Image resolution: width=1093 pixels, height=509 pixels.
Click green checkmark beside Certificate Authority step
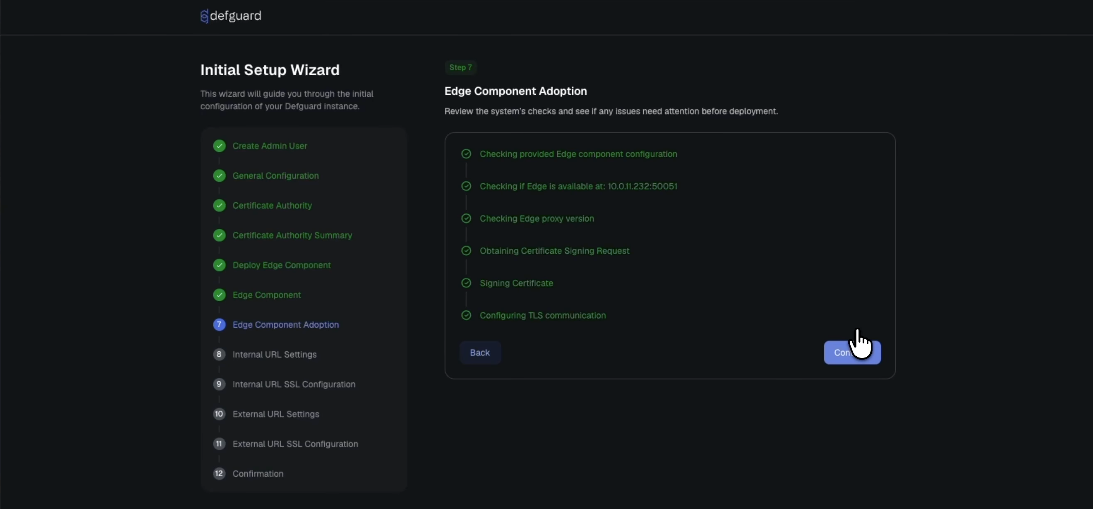[x=219, y=206]
